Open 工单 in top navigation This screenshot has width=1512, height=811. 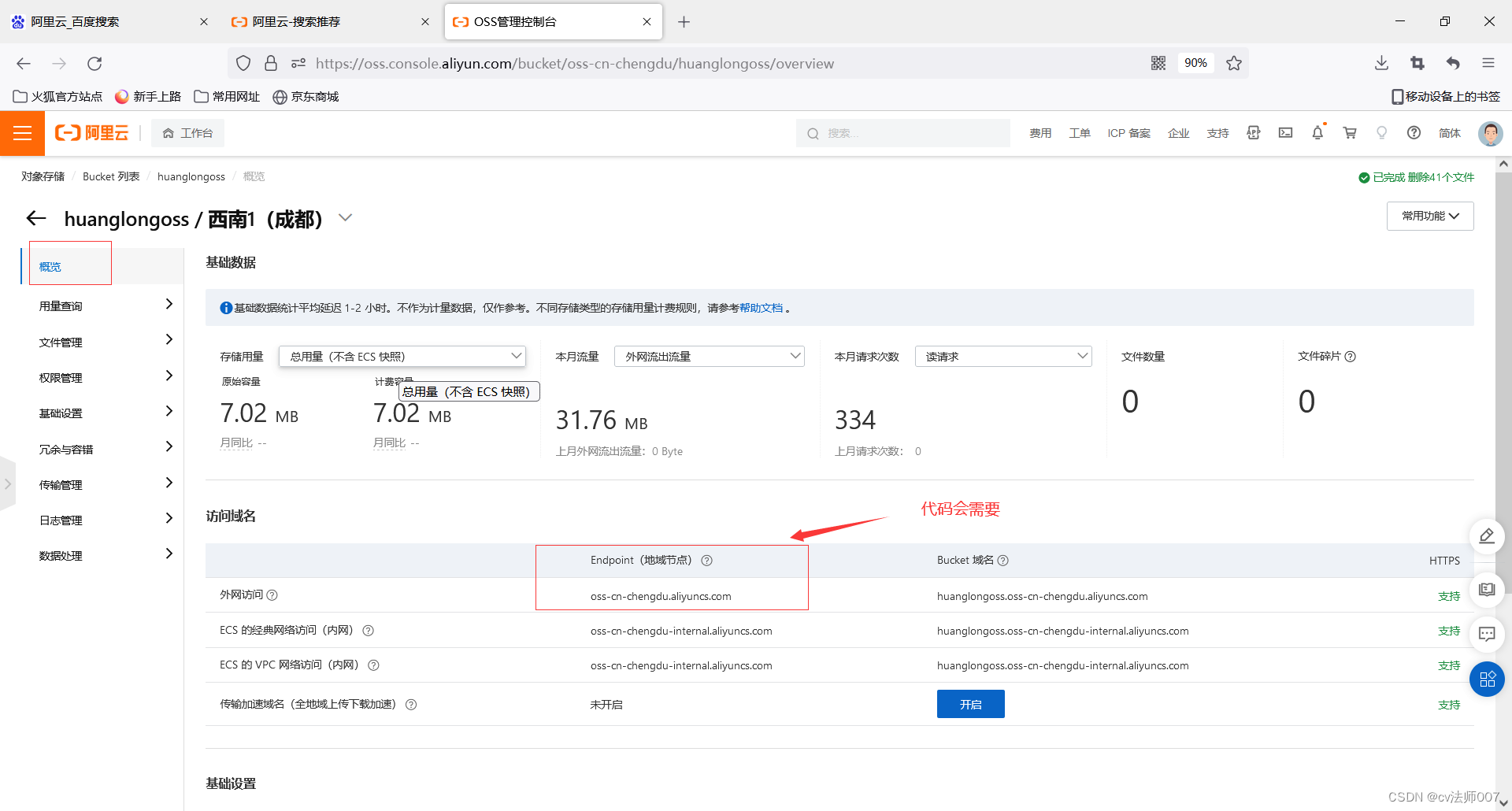coord(1080,133)
